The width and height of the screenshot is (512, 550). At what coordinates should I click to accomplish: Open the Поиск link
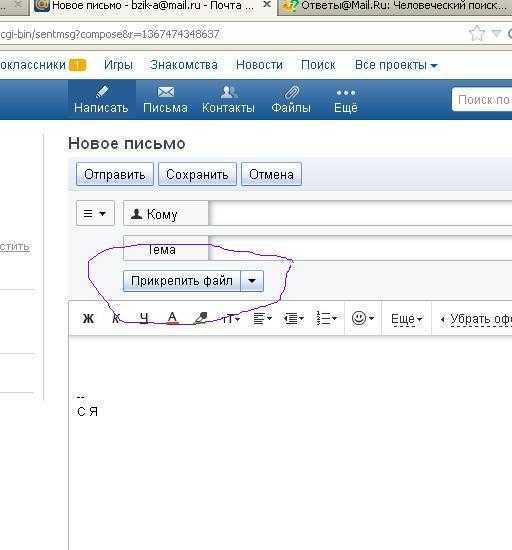[318, 65]
